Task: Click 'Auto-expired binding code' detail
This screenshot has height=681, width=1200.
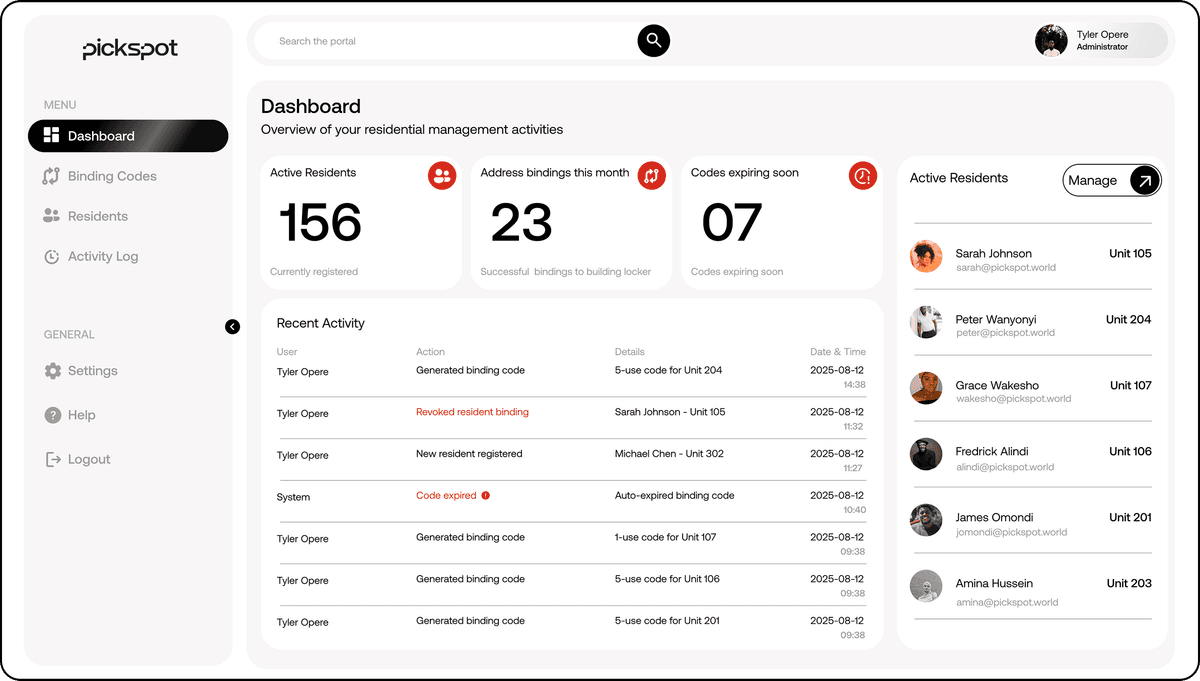Action: (x=674, y=495)
